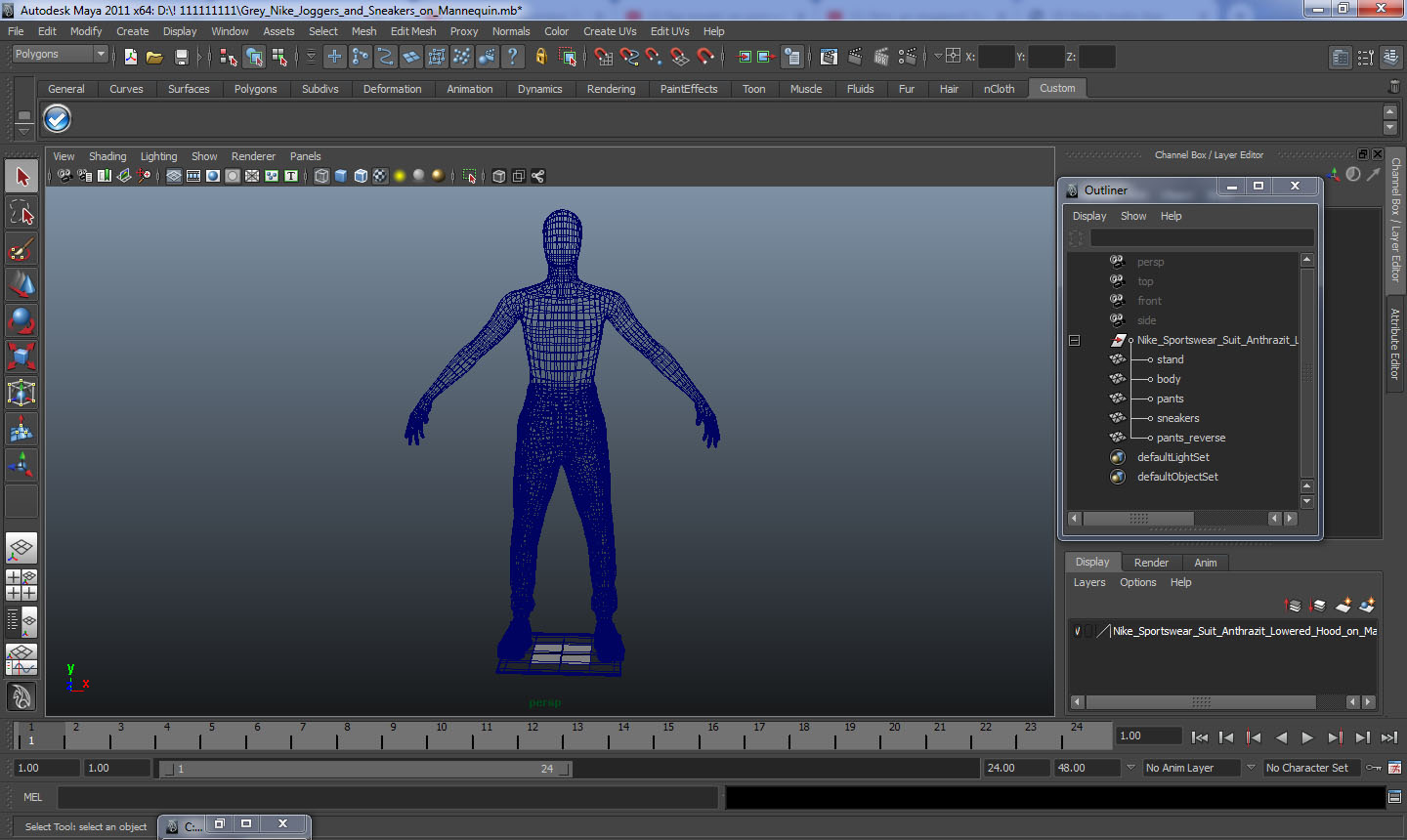Switch to the Rendering shelf tab
1407x840 pixels.
click(612, 89)
